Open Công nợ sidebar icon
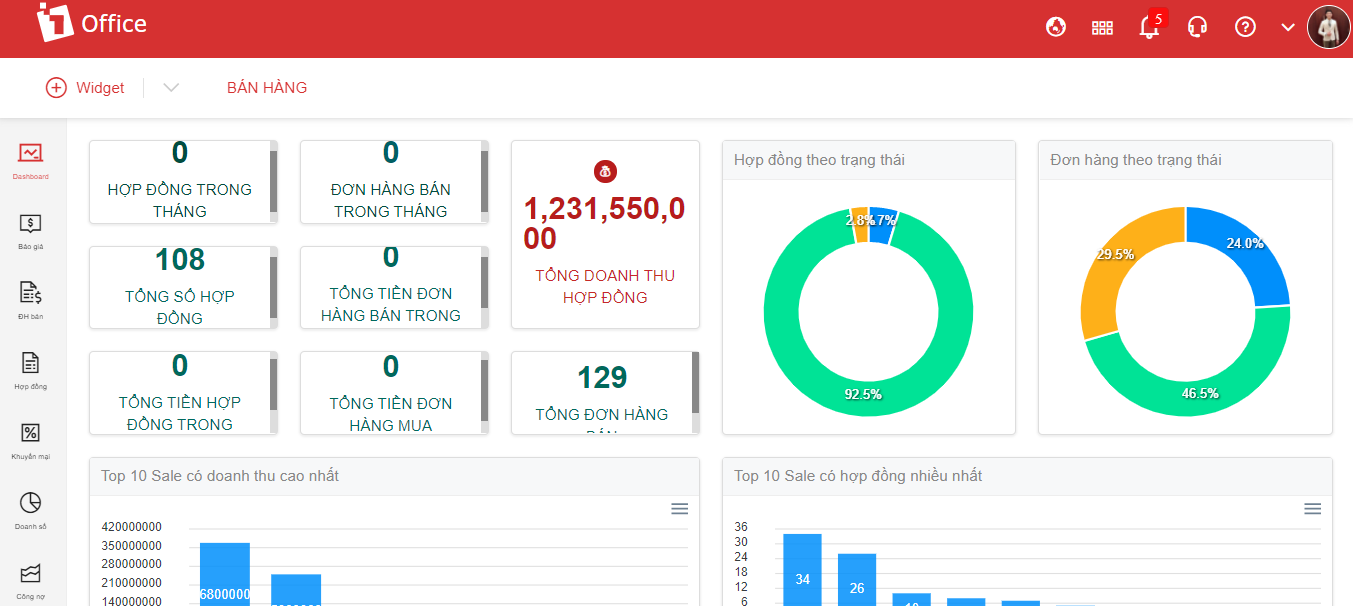The width and height of the screenshot is (1353, 606). pos(30,574)
